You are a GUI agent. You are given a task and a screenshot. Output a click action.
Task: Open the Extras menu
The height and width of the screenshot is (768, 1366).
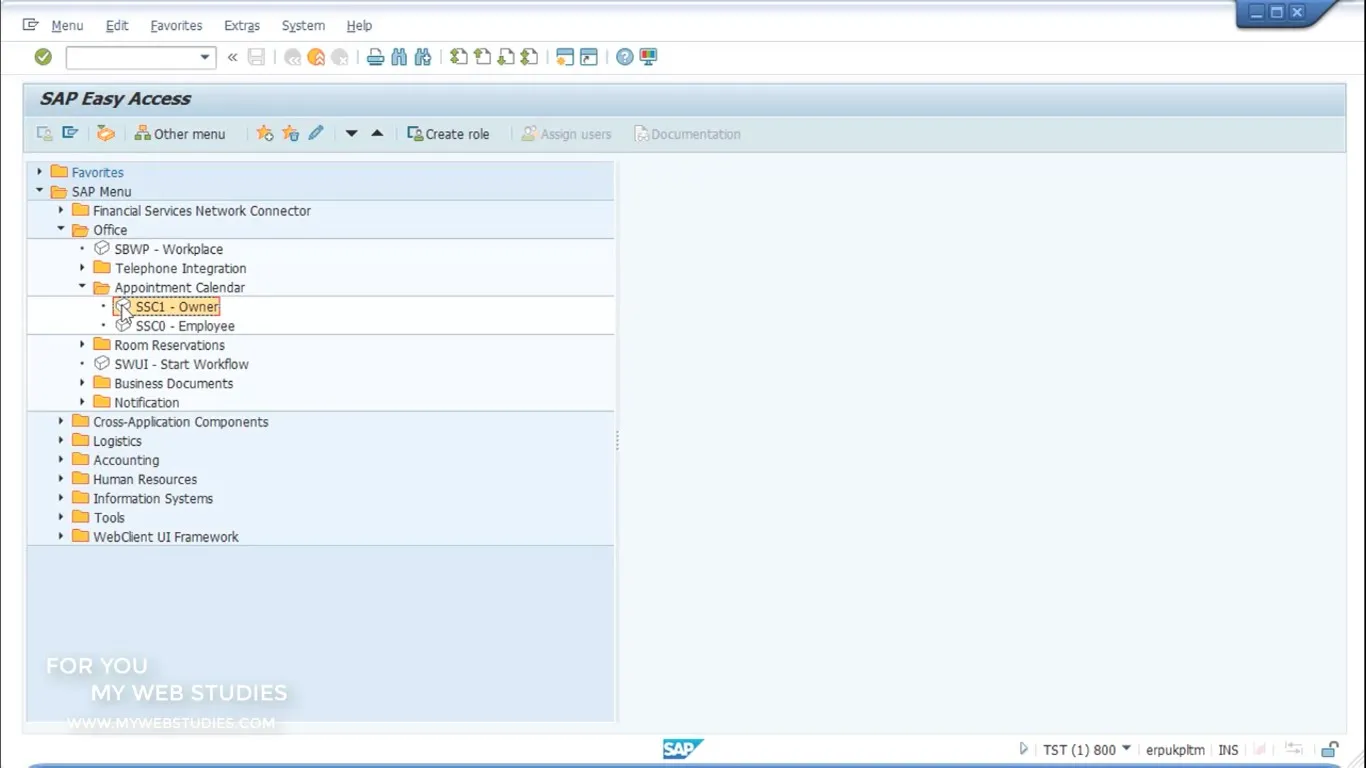pos(242,26)
